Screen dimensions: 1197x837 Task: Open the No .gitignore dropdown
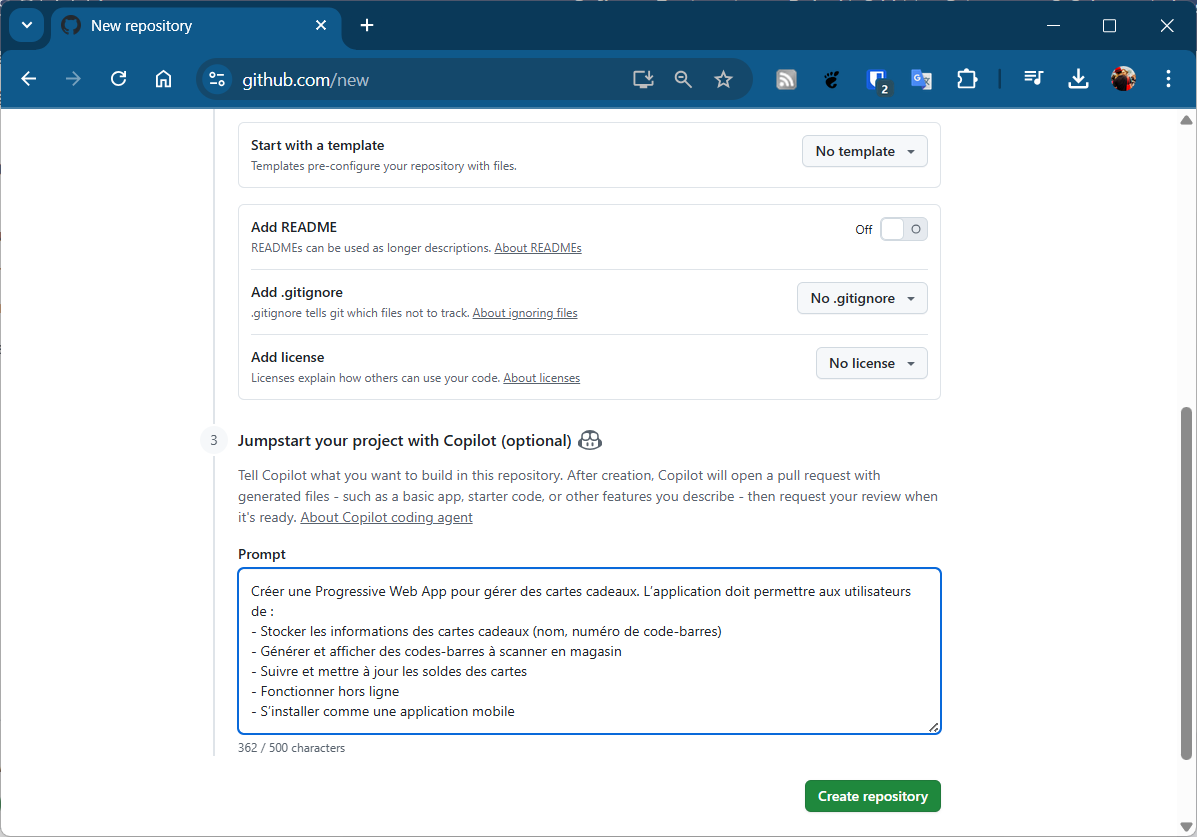point(862,298)
